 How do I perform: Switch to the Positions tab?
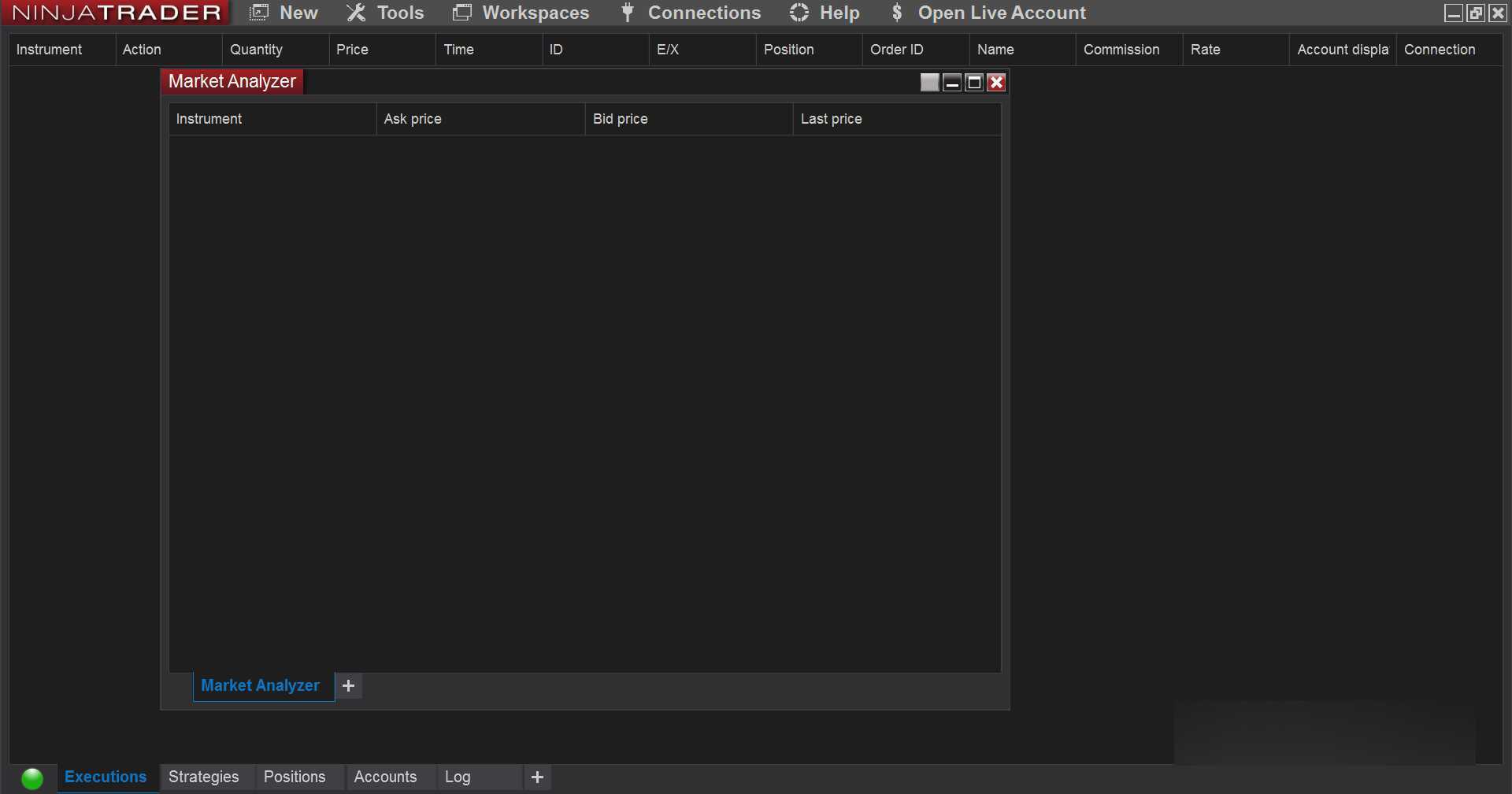click(x=295, y=777)
